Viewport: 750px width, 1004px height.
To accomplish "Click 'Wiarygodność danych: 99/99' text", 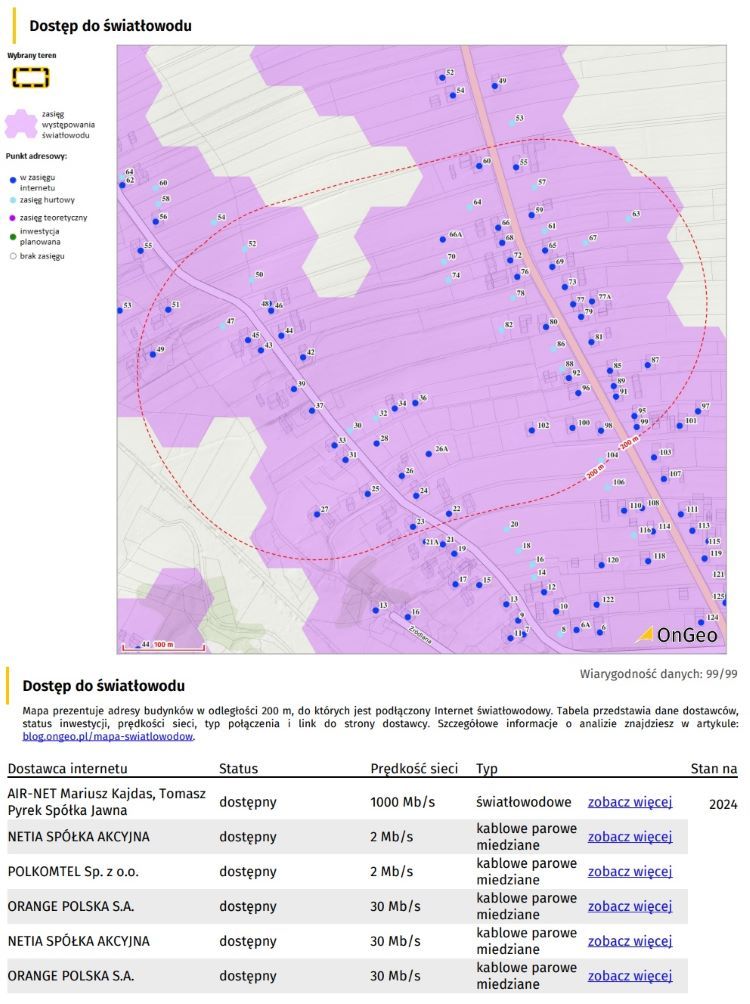I will 658,674.
